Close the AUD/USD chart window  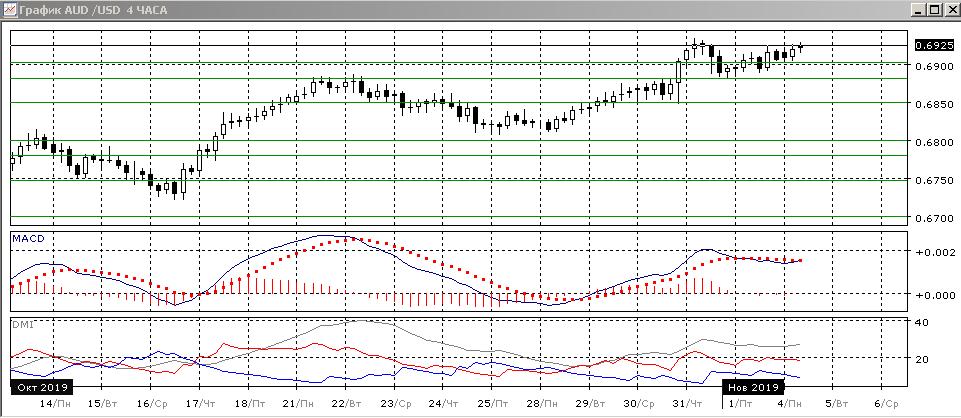click(x=951, y=9)
